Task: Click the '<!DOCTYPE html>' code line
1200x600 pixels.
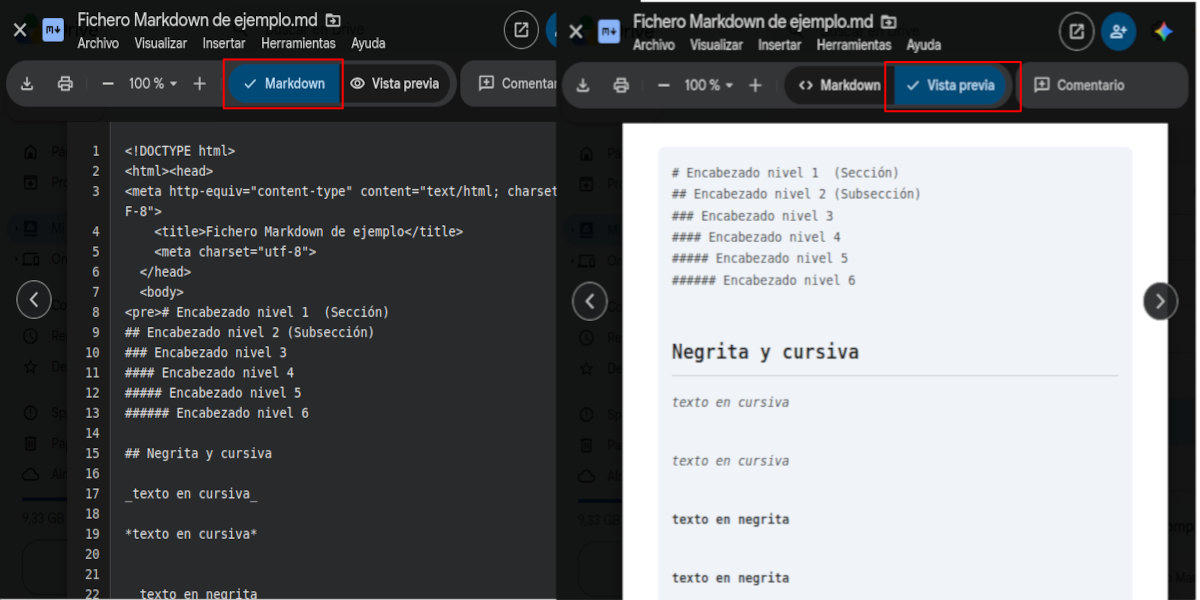Action: tap(180, 151)
